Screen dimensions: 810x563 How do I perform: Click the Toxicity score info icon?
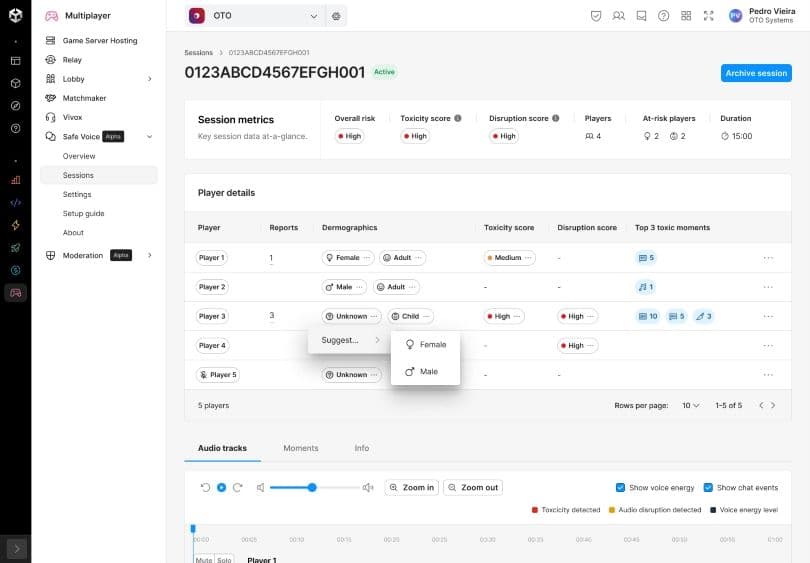coord(458,118)
